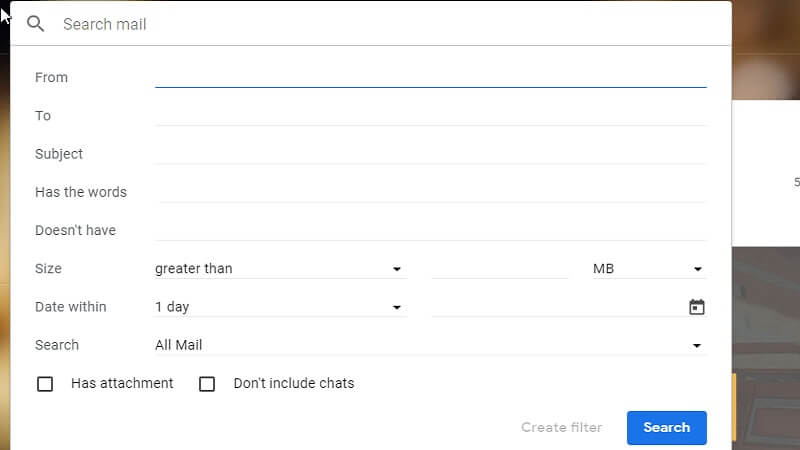800x450 pixels.
Task: Expand the MB size unit dropdown
Action: click(x=648, y=268)
